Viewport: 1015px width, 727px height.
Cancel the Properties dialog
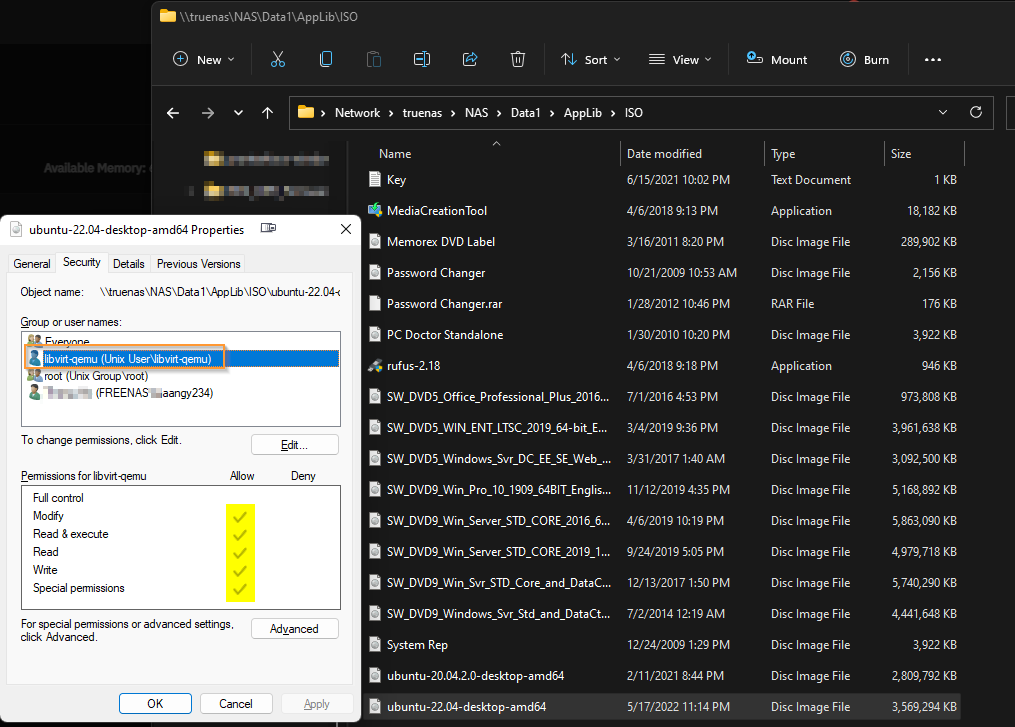236,704
